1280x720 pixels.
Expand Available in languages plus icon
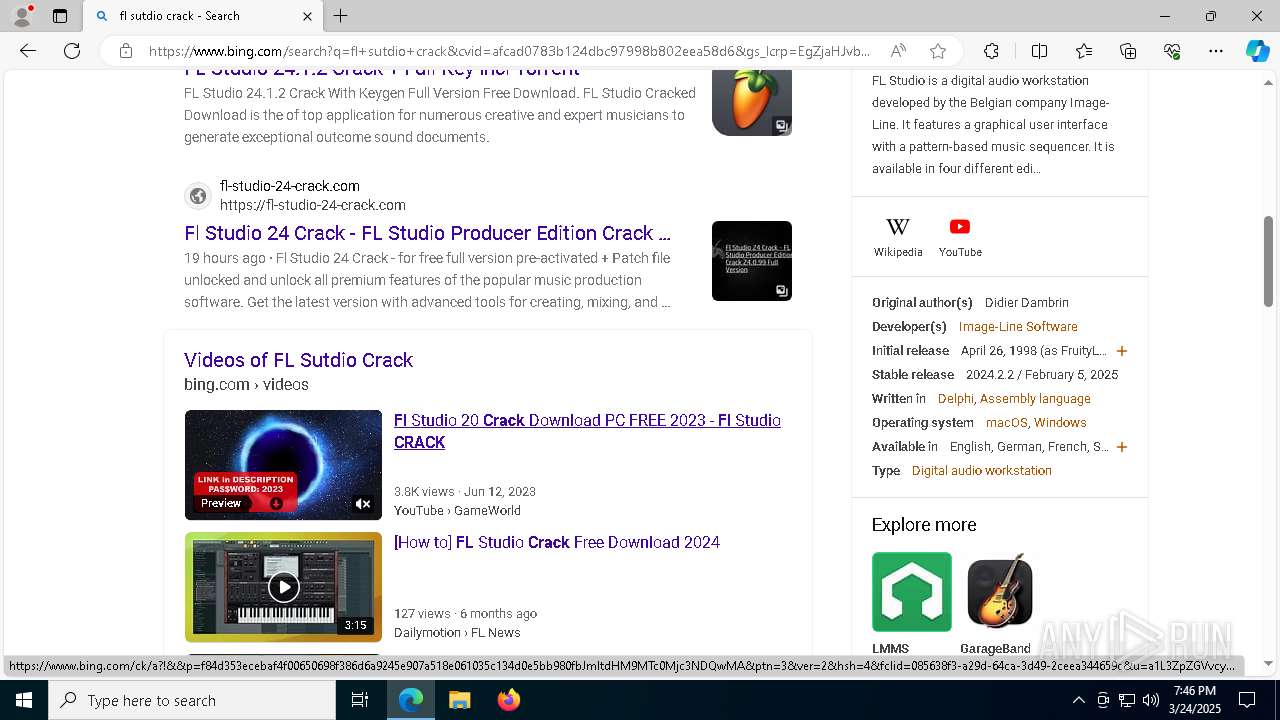[1122, 447]
